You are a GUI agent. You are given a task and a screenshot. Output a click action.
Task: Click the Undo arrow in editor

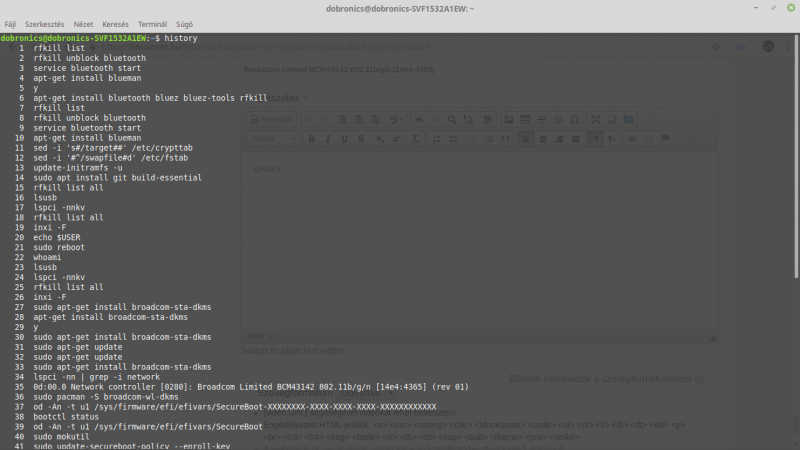point(419,119)
